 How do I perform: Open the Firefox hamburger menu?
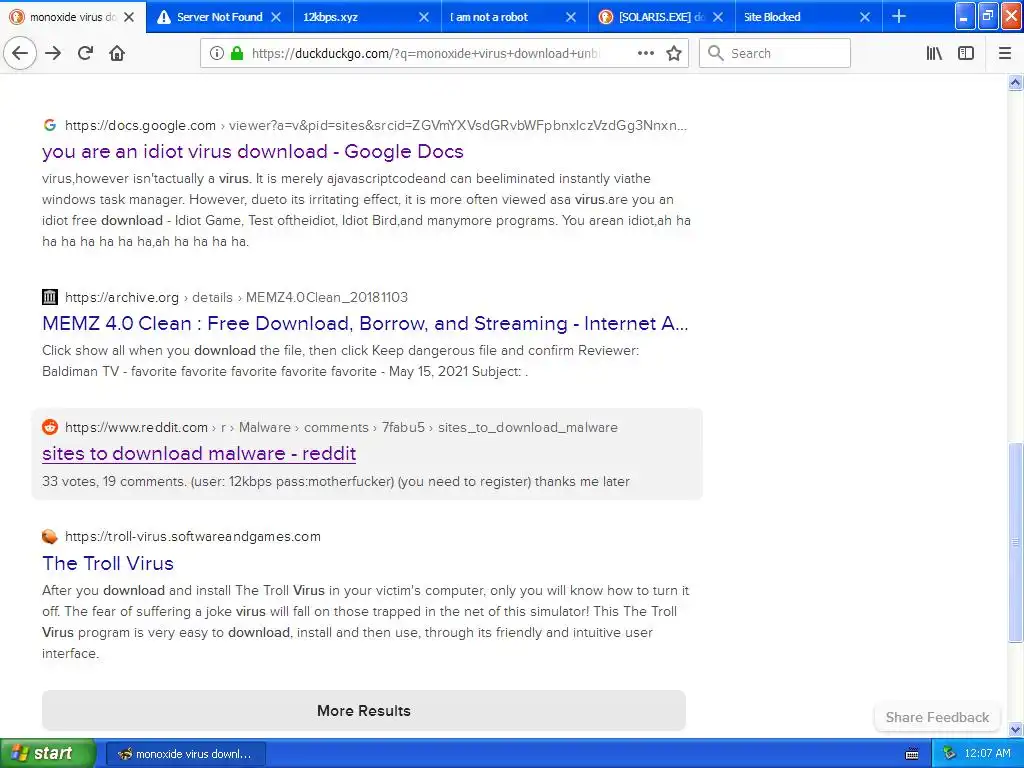click(1004, 53)
